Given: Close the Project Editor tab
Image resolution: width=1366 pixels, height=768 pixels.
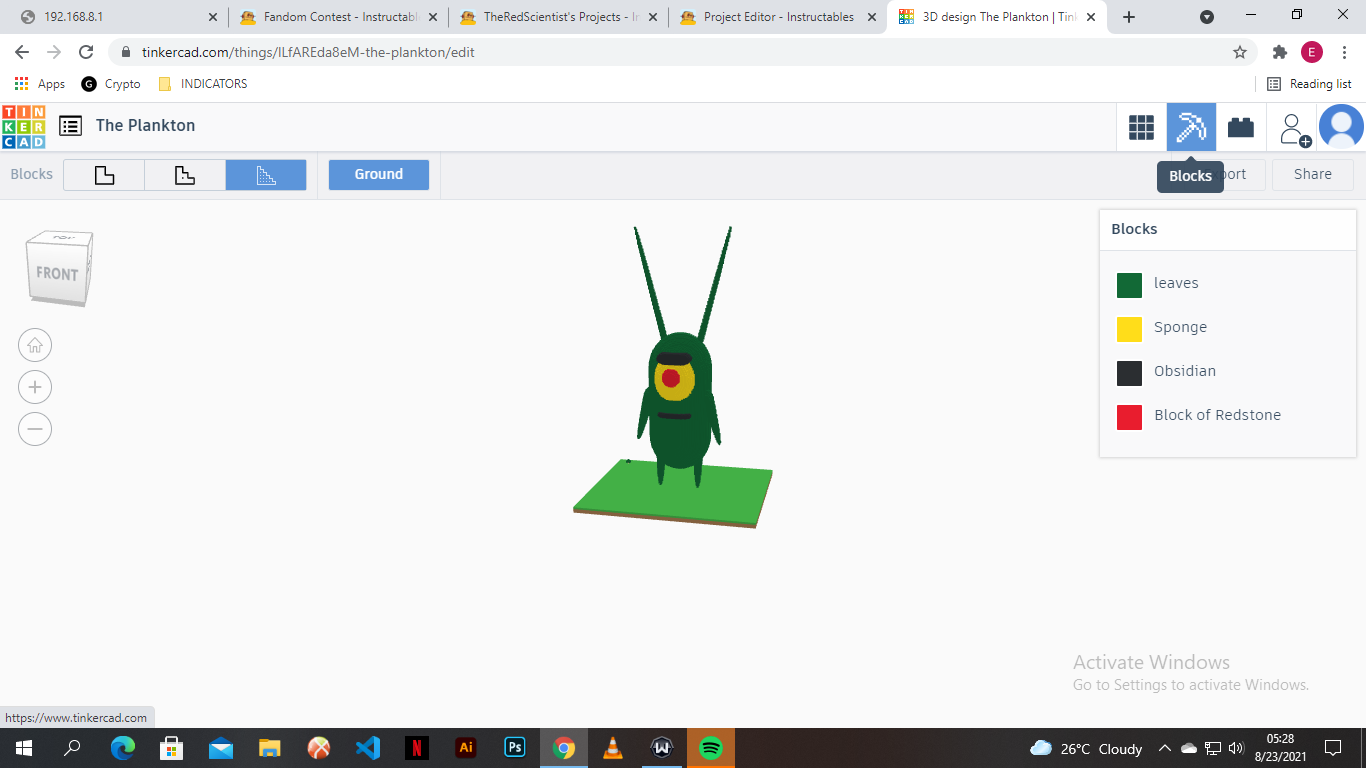Looking at the screenshot, I should [x=871, y=17].
